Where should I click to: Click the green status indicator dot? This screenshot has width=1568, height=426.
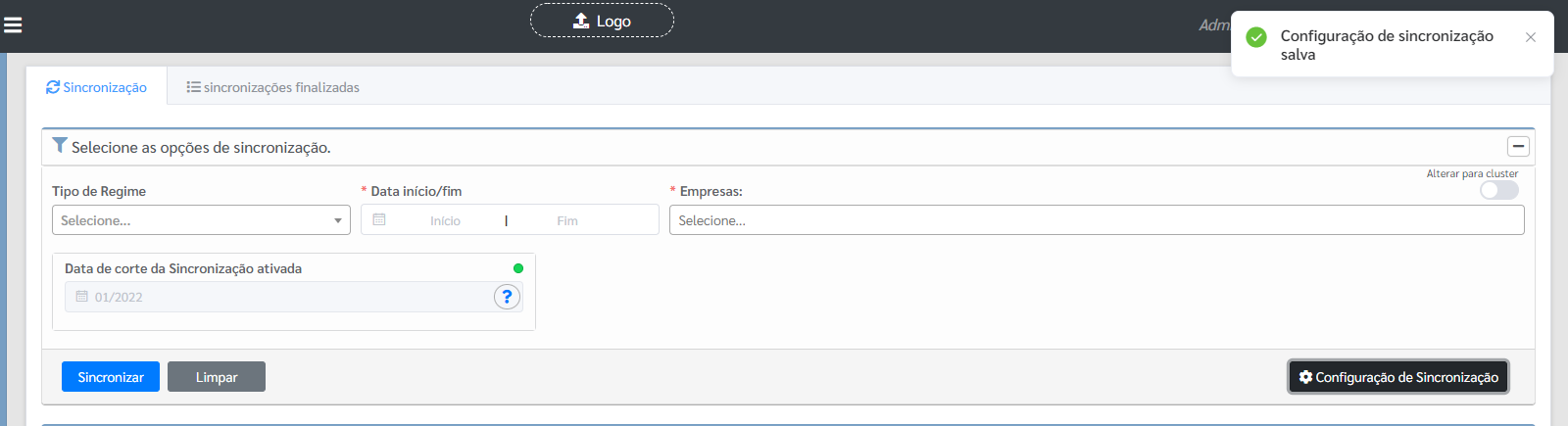pos(518,268)
